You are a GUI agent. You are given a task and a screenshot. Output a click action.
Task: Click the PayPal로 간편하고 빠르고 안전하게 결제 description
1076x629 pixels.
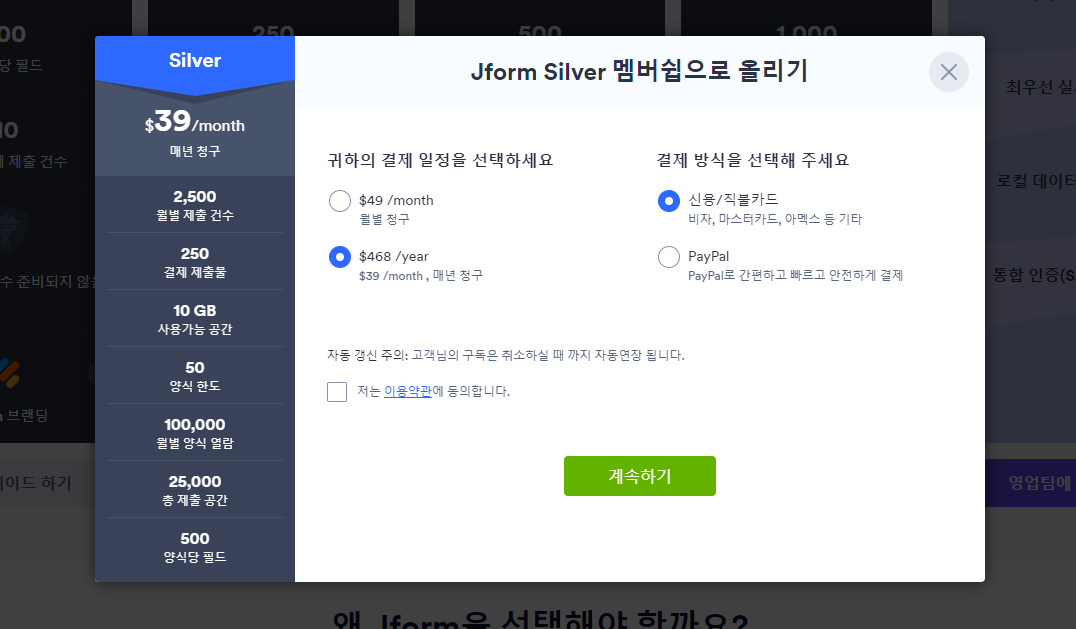pos(795,276)
